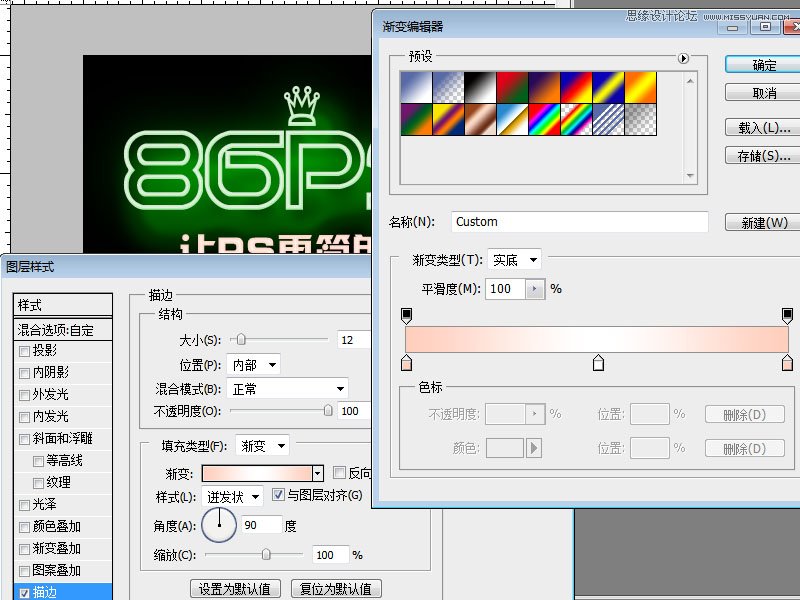Select the black-to-white gradient preset
The image size is (800, 600).
point(481,87)
